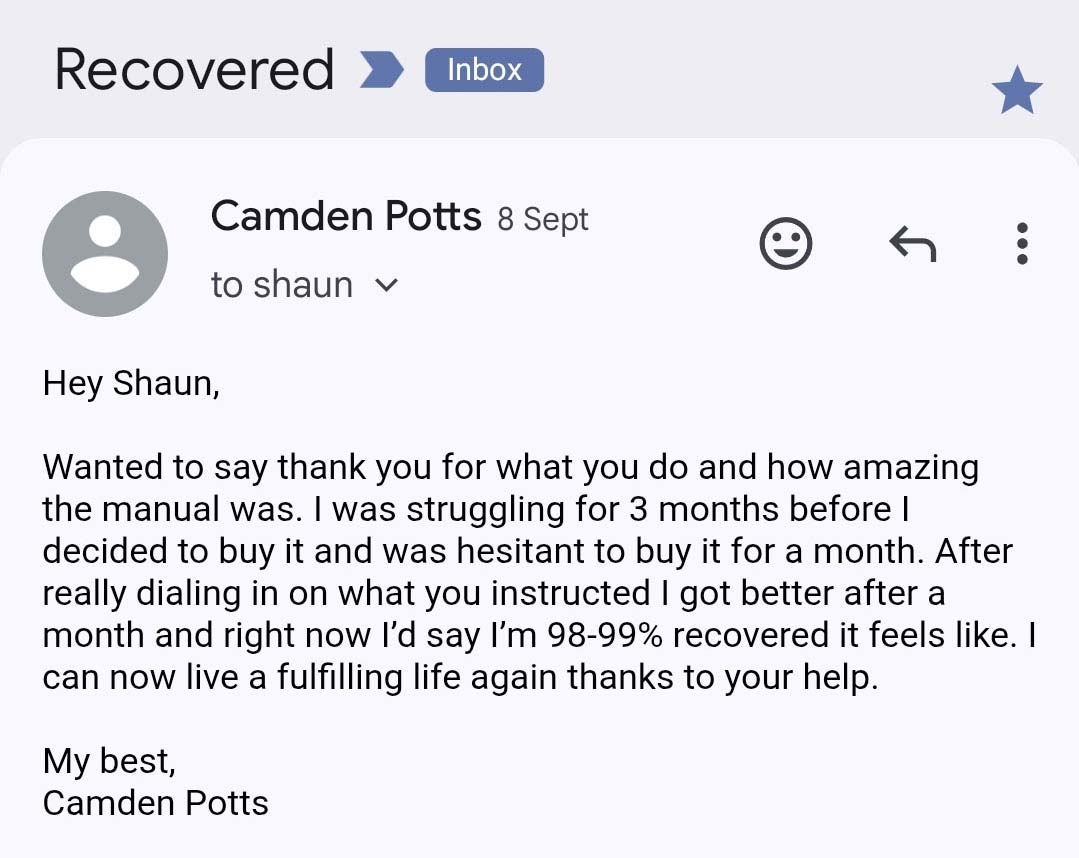Open sender name Camden Potts in header
This screenshot has height=858, width=1079.
coord(346,216)
